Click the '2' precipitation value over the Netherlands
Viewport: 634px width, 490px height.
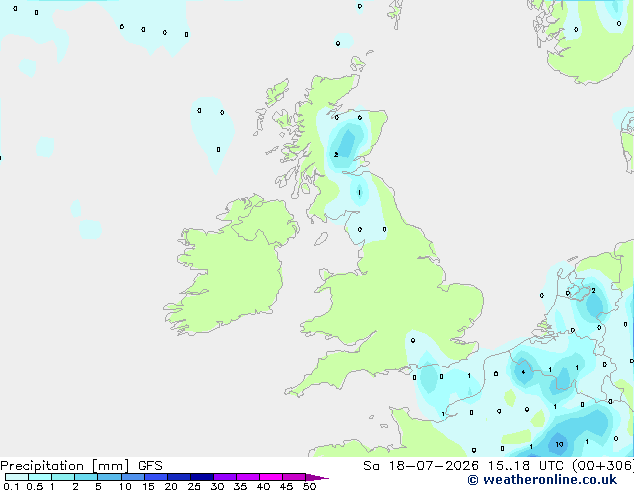(593, 290)
